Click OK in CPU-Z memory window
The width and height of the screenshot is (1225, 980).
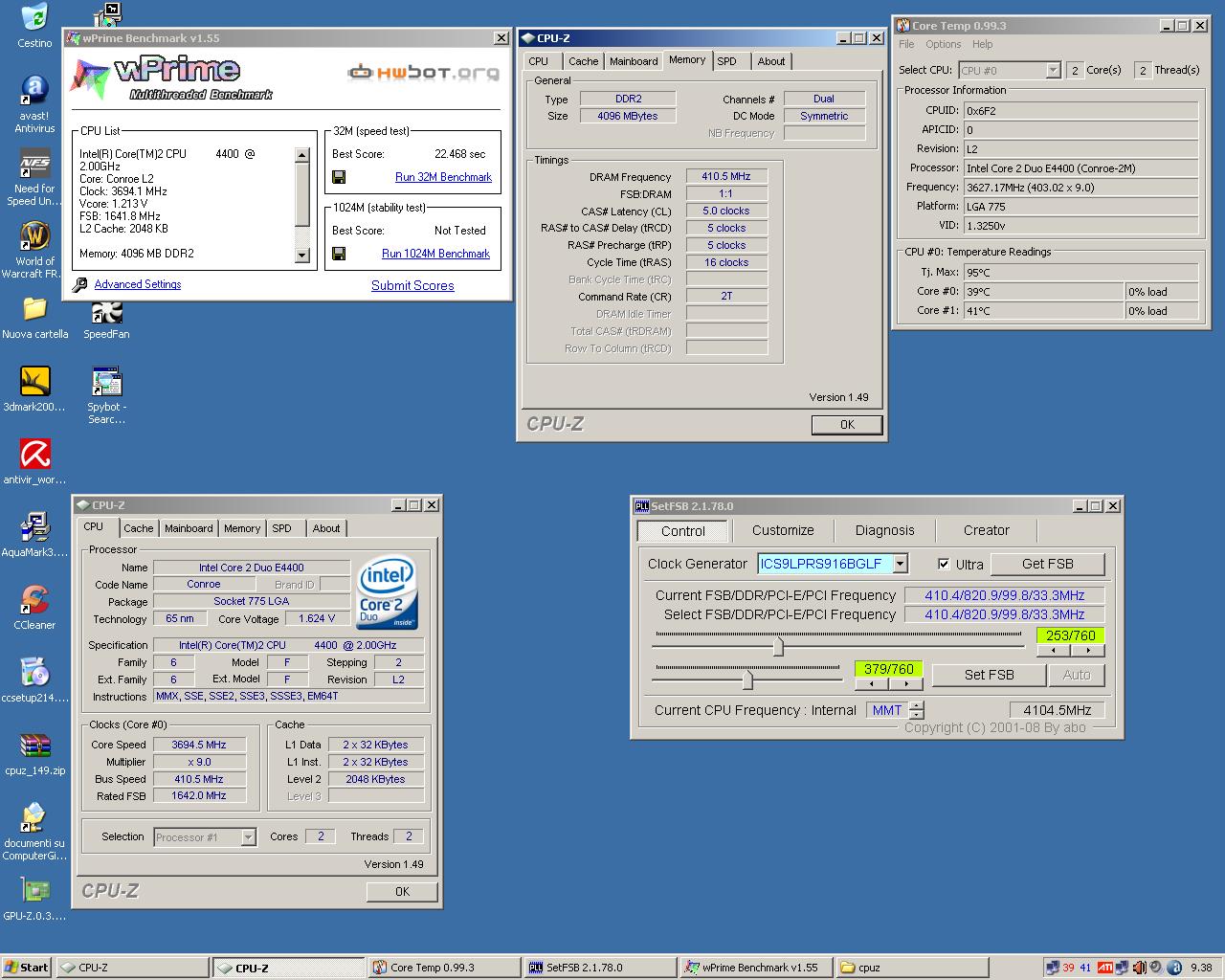tap(847, 425)
